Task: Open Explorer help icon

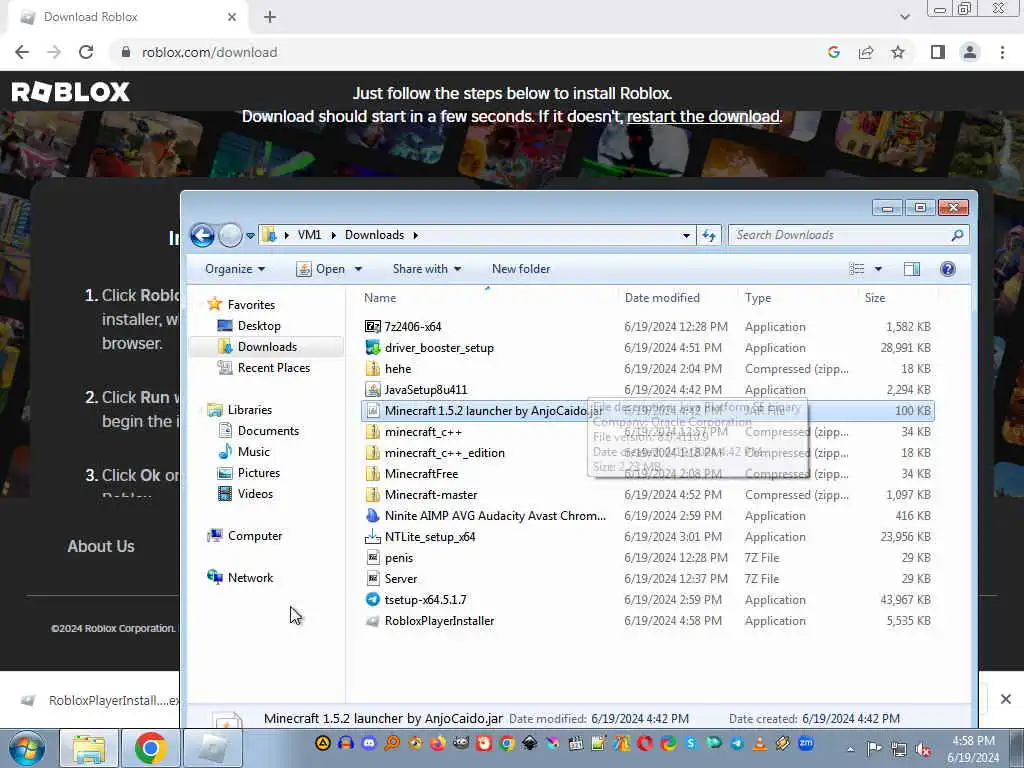Action: point(948,269)
